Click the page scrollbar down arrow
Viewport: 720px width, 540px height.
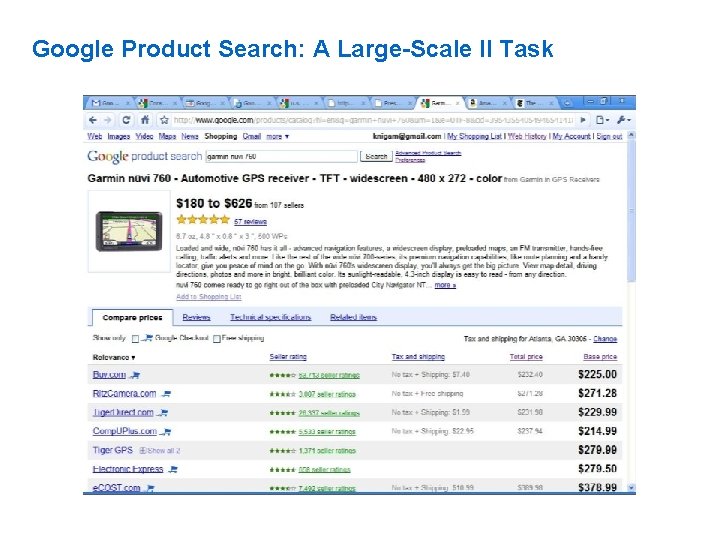point(631,488)
